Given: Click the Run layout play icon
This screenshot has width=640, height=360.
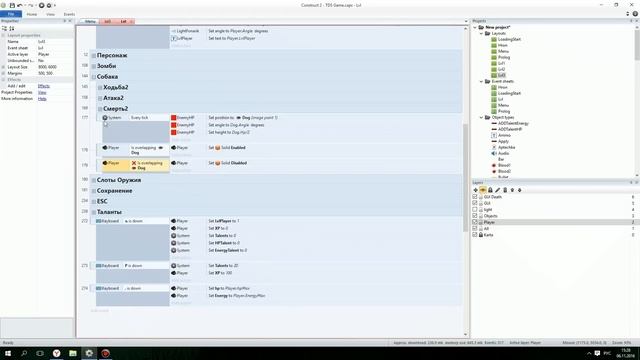Looking at the screenshot, I should click(x=41, y=5).
